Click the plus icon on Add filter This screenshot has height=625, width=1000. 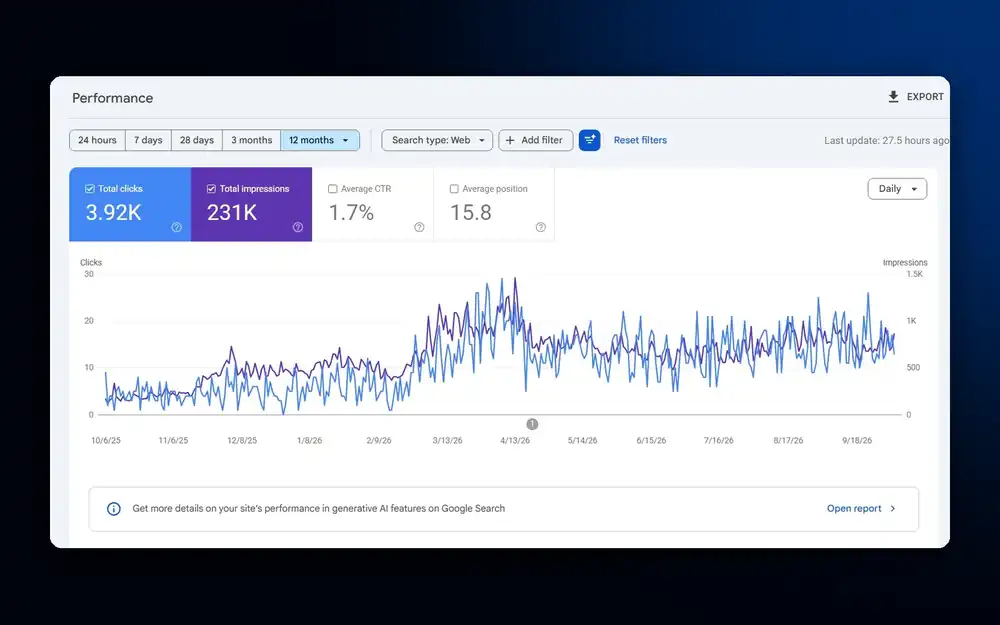tap(510, 140)
